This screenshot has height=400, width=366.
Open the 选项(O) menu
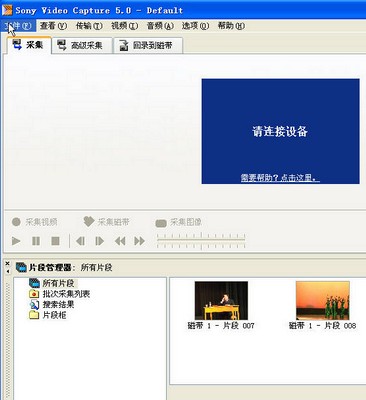(195, 26)
